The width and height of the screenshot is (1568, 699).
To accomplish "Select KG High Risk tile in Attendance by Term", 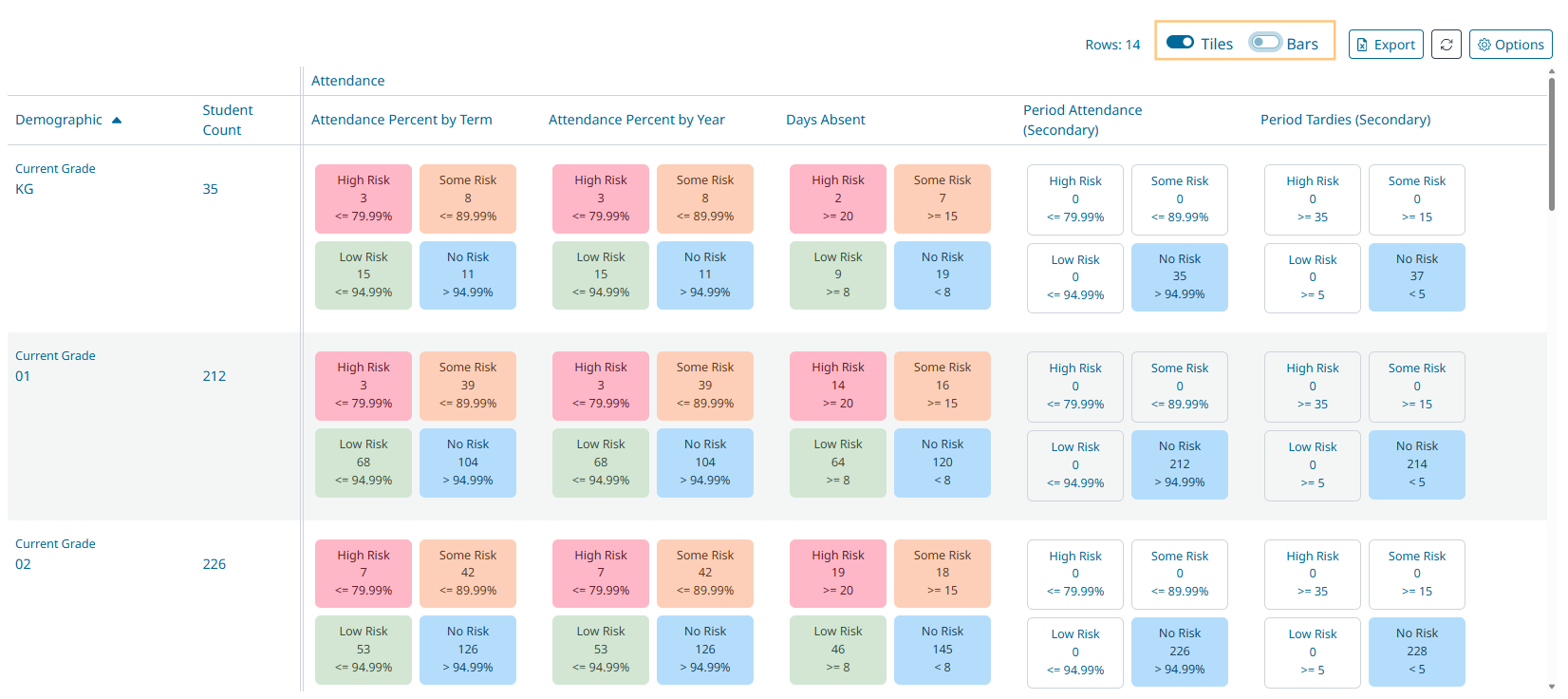I will [364, 198].
